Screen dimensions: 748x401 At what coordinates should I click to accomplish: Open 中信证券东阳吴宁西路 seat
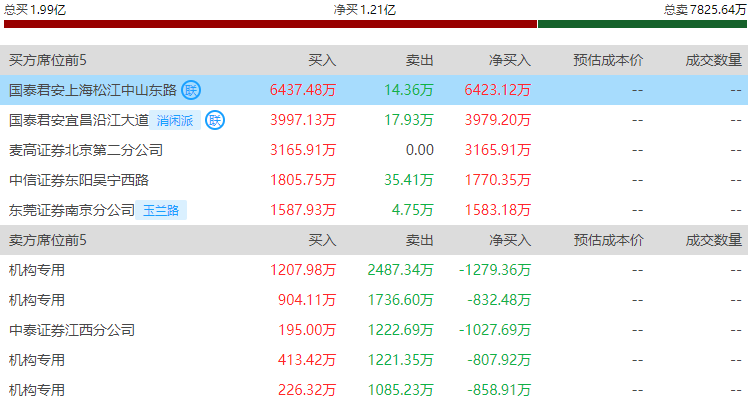[79, 180]
